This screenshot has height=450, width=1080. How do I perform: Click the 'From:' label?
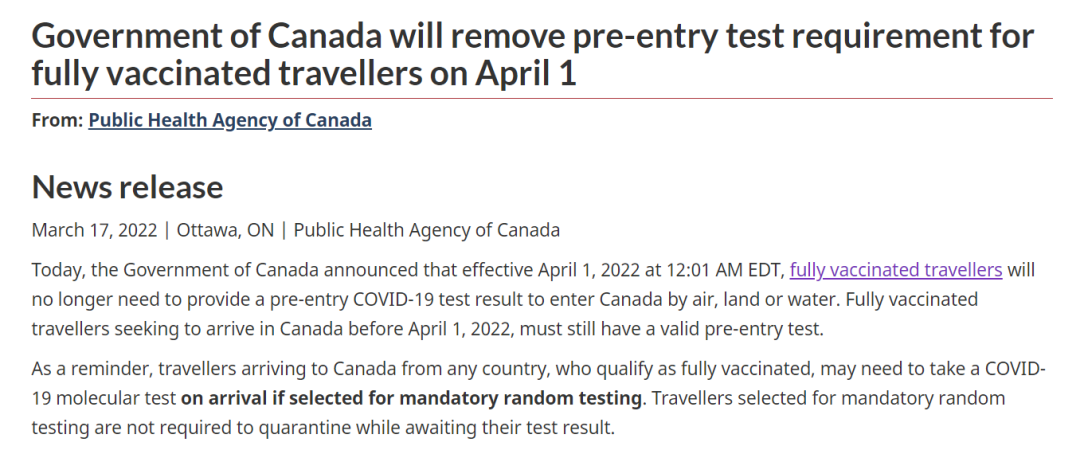[x=57, y=121]
